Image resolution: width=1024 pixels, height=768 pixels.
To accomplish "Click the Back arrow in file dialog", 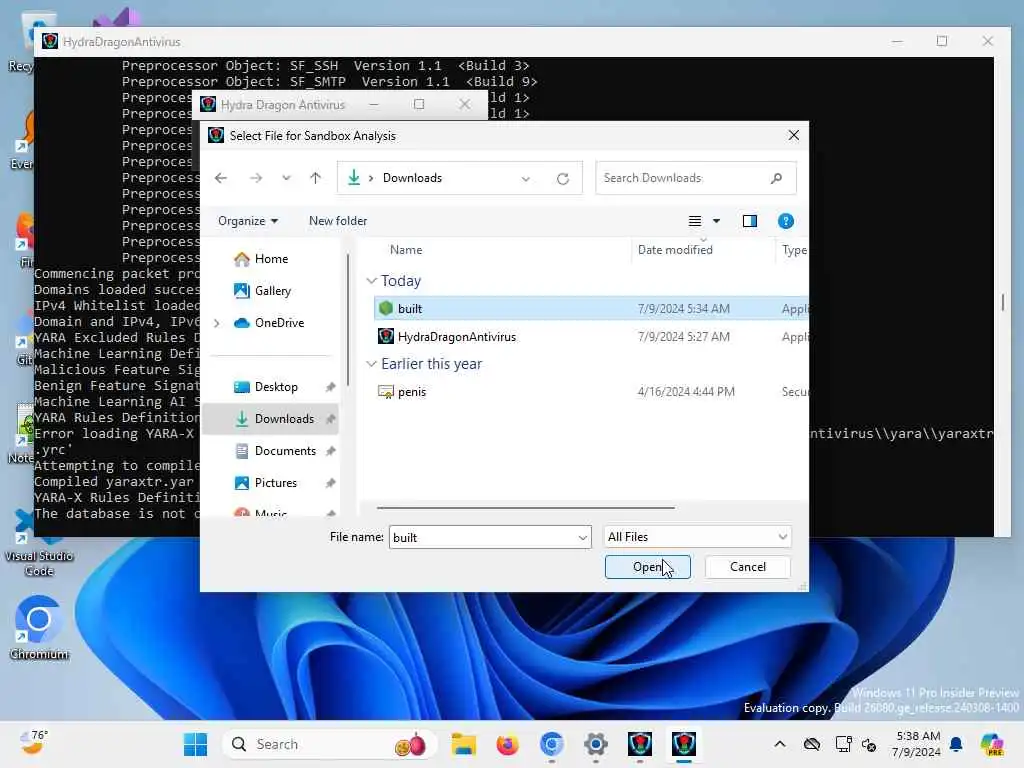I will point(221,178).
